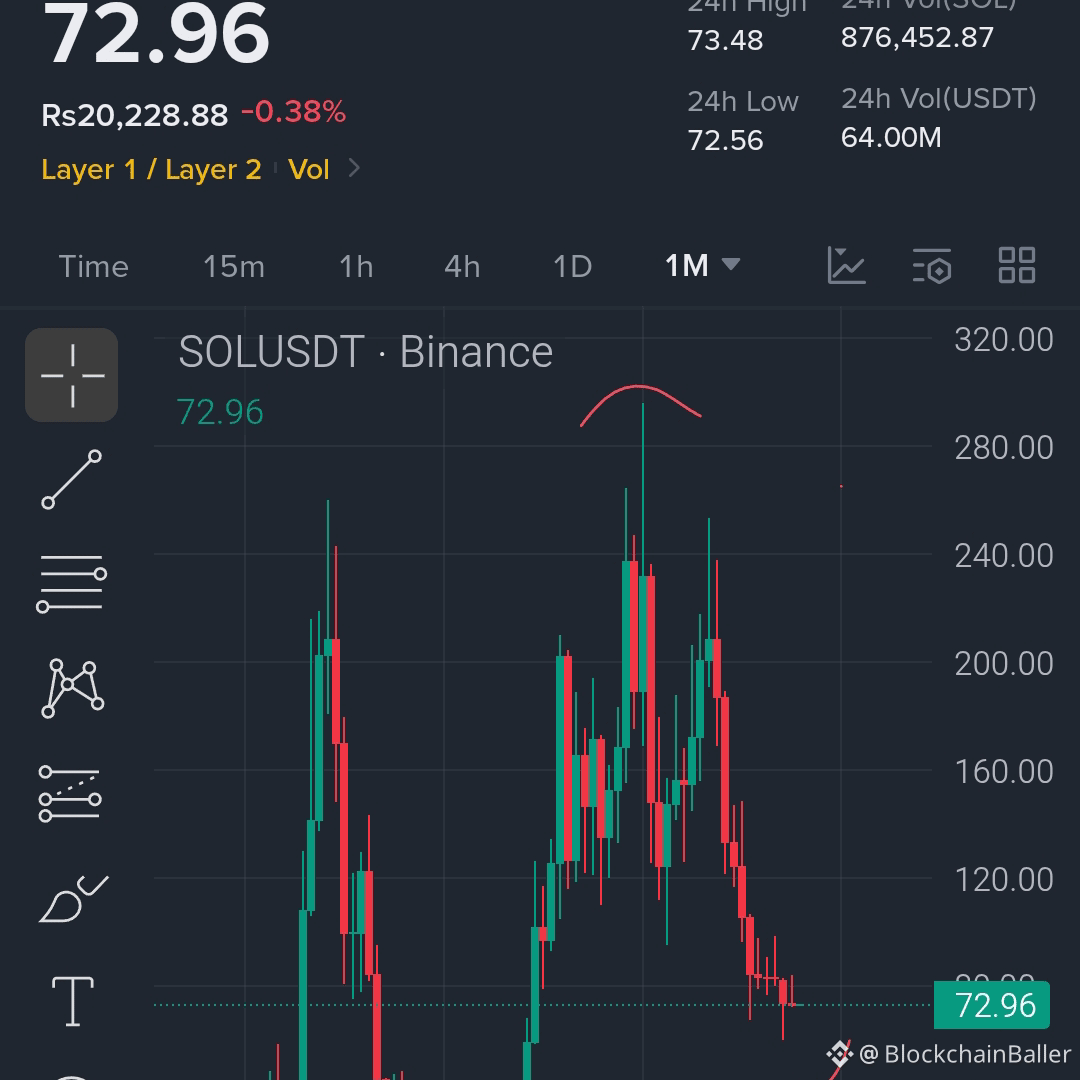Select the brush drawing tool

coord(73,899)
